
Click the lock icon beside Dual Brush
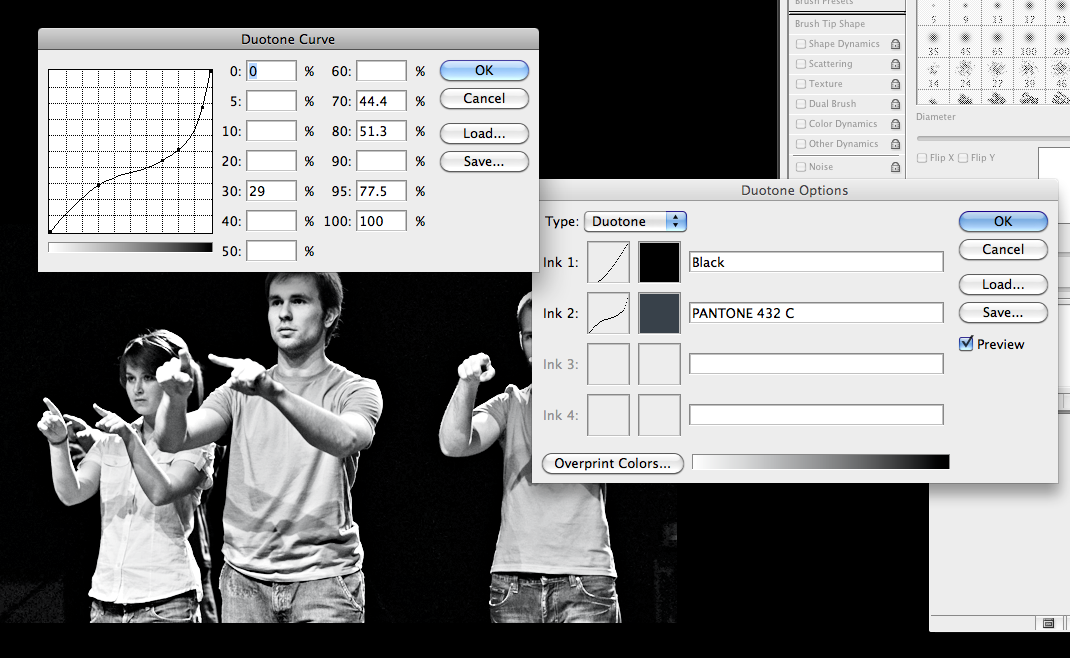click(x=895, y=104)
